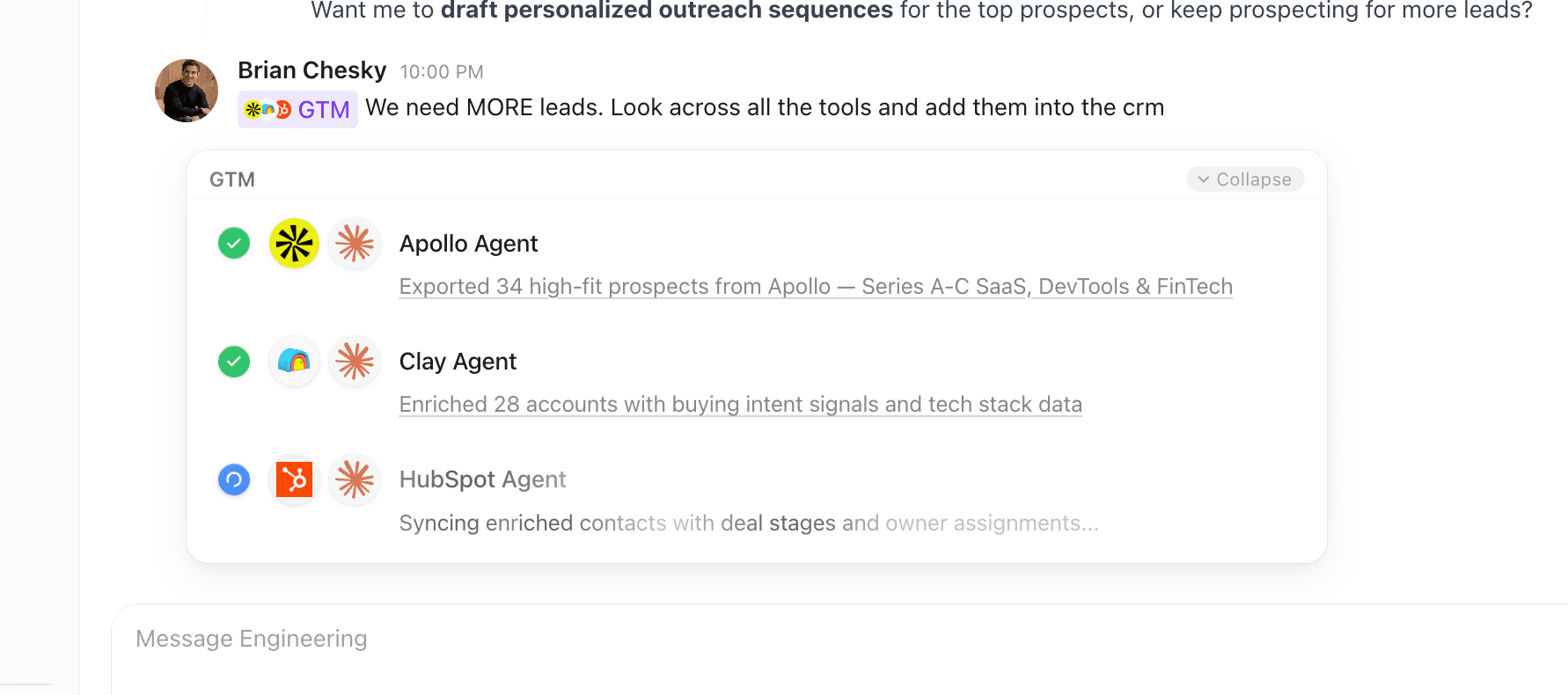Collapse the GTM agent panel

tap(1245, 179)
